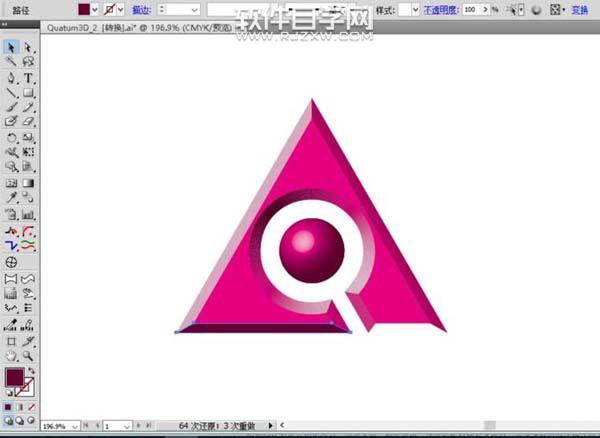This screenshot has width=600, height=438.
Task: Expand the opacity slider arrow next to 100
Action: tap(486, 10)
